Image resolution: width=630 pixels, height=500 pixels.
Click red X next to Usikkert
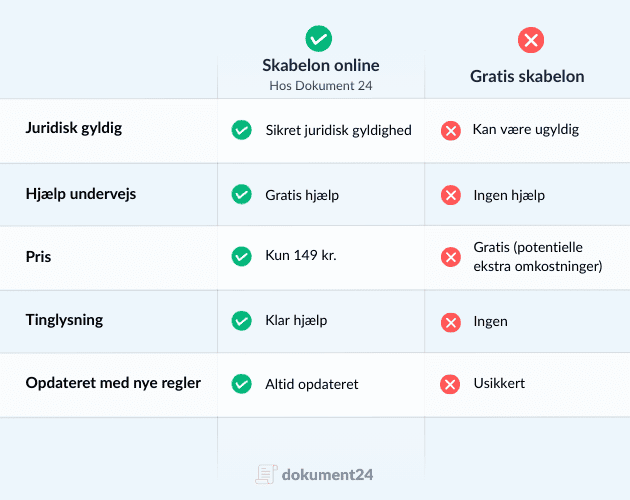point(451,384)
